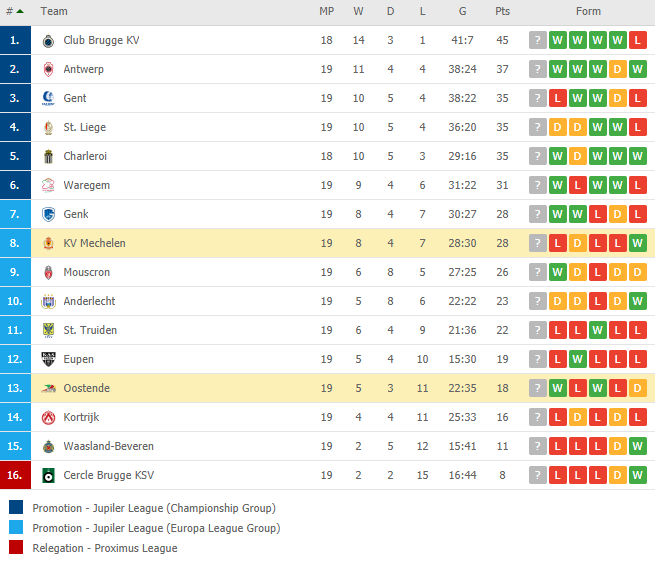
Task: Click the Gent team crest
Action: (x=48, y=98)
